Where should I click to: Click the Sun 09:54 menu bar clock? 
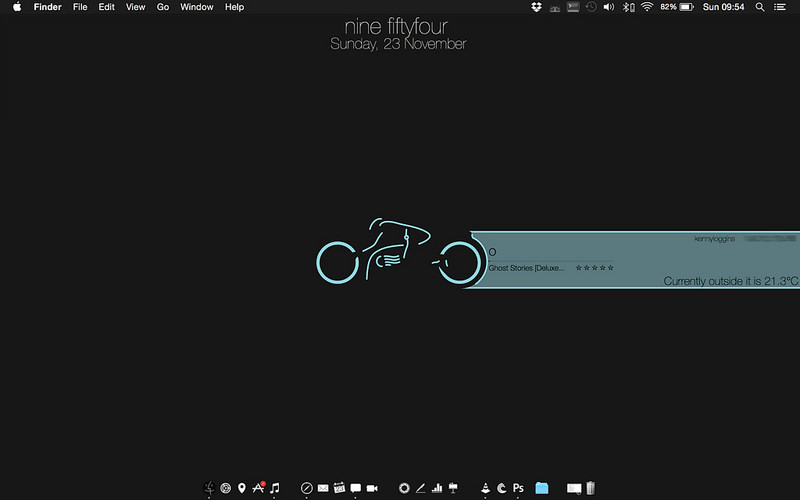pyautogui.click(x=723, y=7)
